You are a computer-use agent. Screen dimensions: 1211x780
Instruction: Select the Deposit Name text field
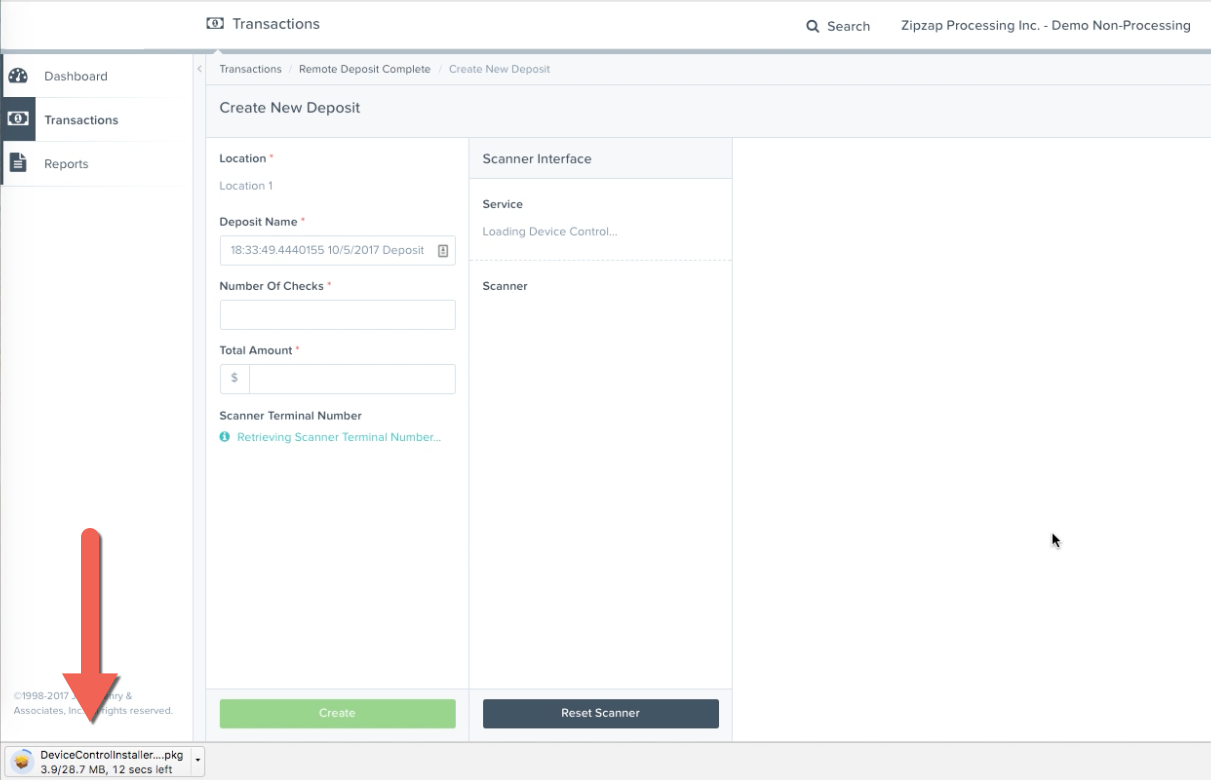(327, 251)
